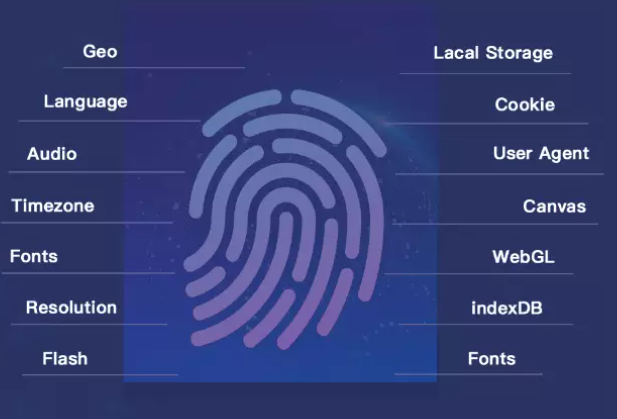Viewport: 617px width, 419px height.
Task: Click the Lacal Storage label
Action: coord(493,53)
